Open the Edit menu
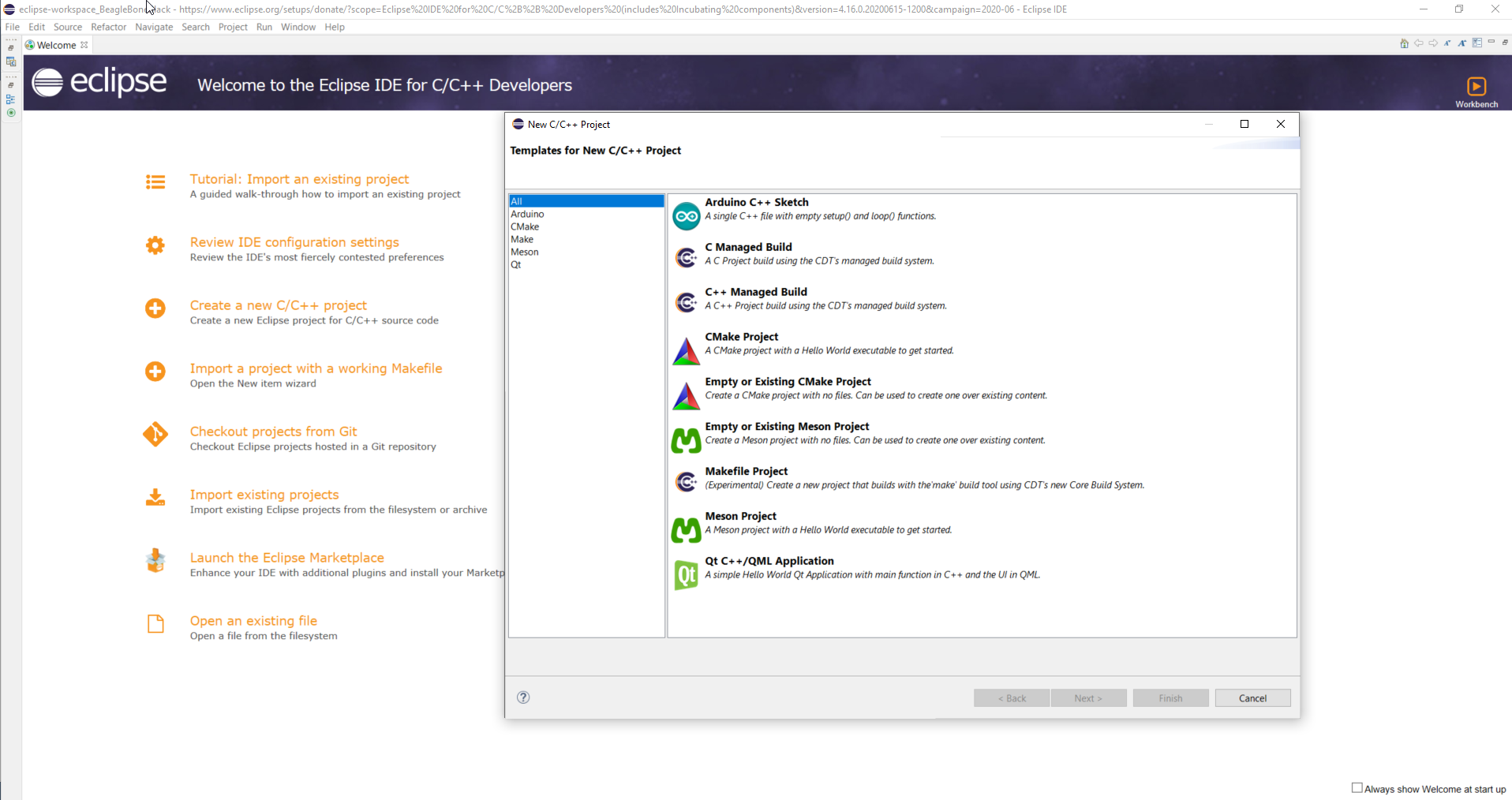The width and height of the screenshot is (1512, 800). 36,27
